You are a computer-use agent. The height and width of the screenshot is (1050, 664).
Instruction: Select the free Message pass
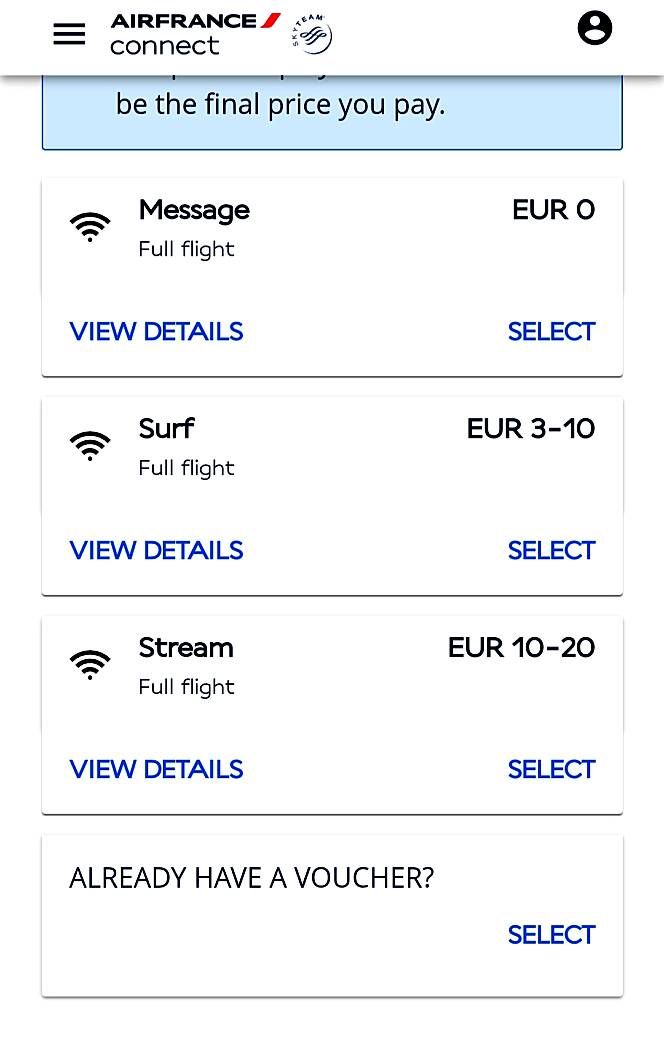551,331
